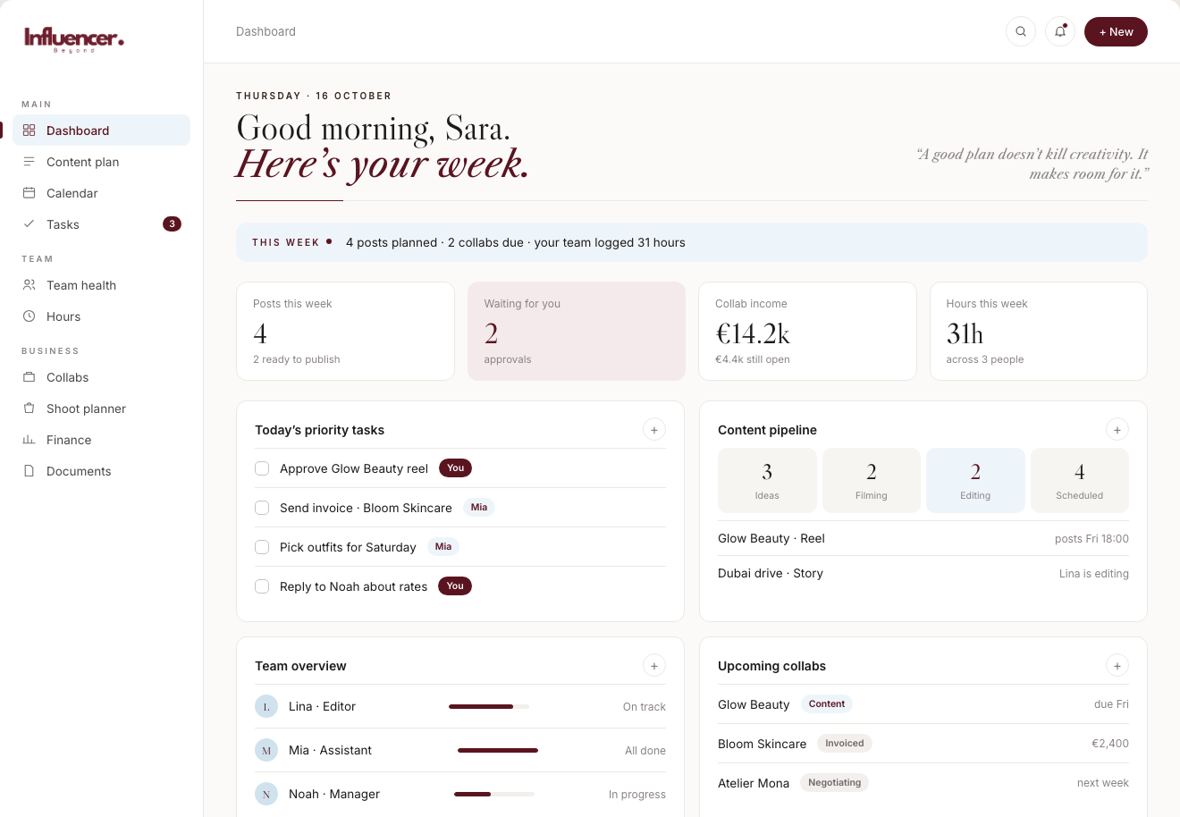
Task: Click 'posts Fri 18:00' text
Action: (1091, 539)
